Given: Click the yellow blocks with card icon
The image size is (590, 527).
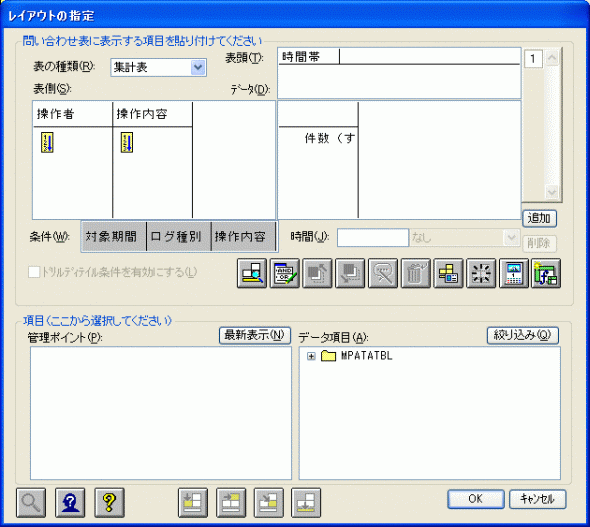Looking at the screenshot, I should tap(448, 273).
